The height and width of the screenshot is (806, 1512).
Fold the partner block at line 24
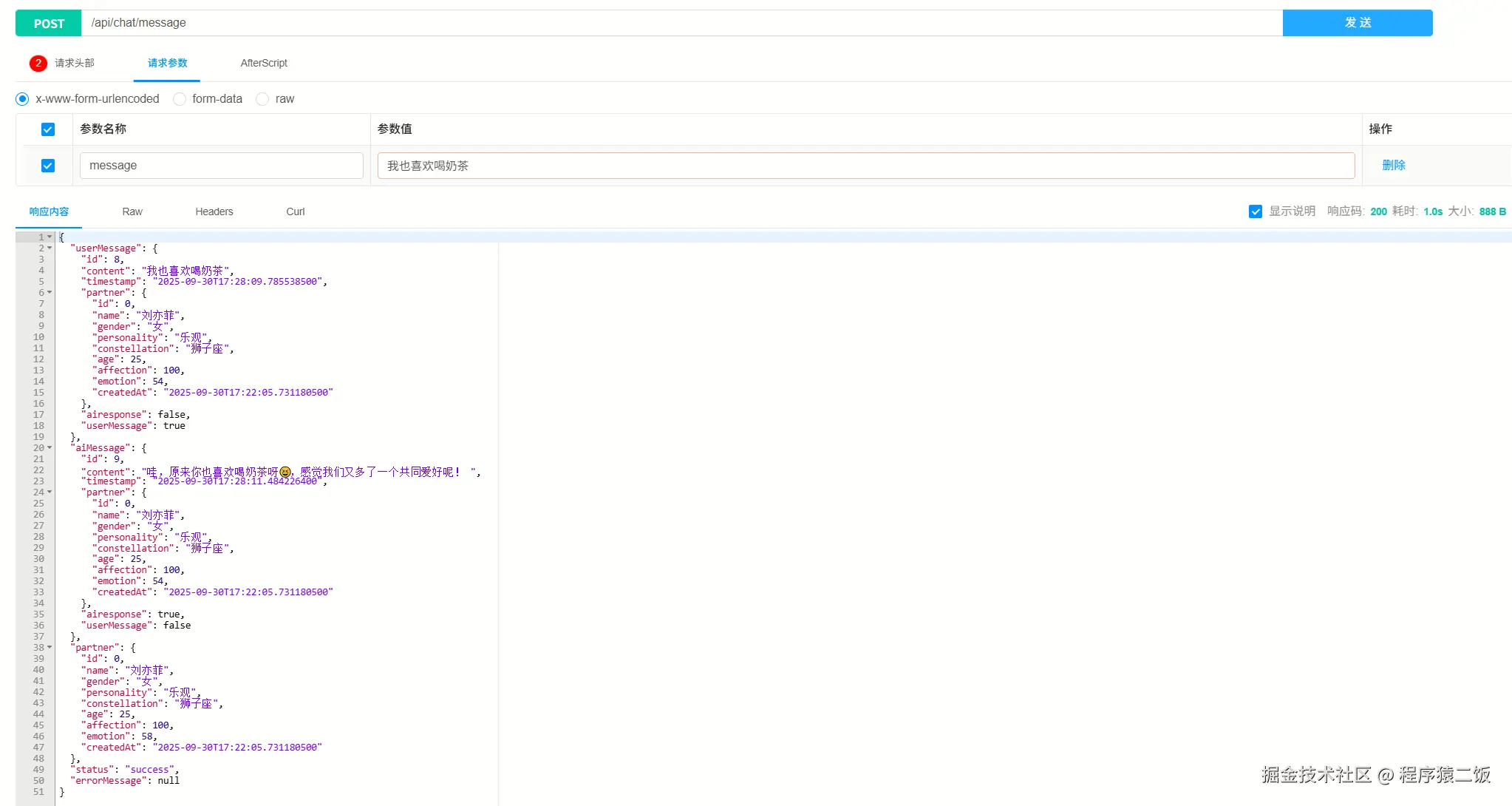[50, 492]
